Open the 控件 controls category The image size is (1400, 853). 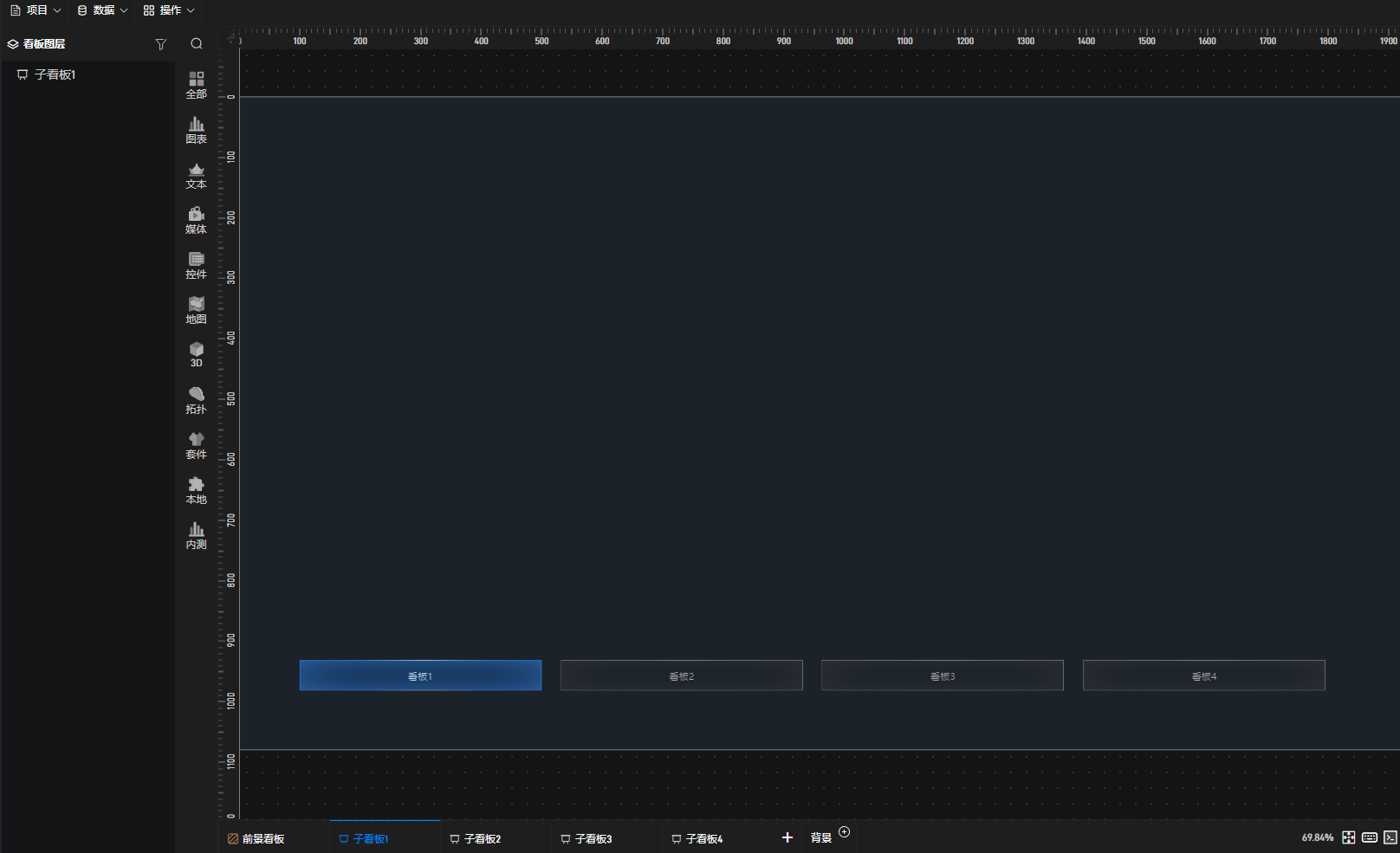pyautogui.click(x=197, y=266)
